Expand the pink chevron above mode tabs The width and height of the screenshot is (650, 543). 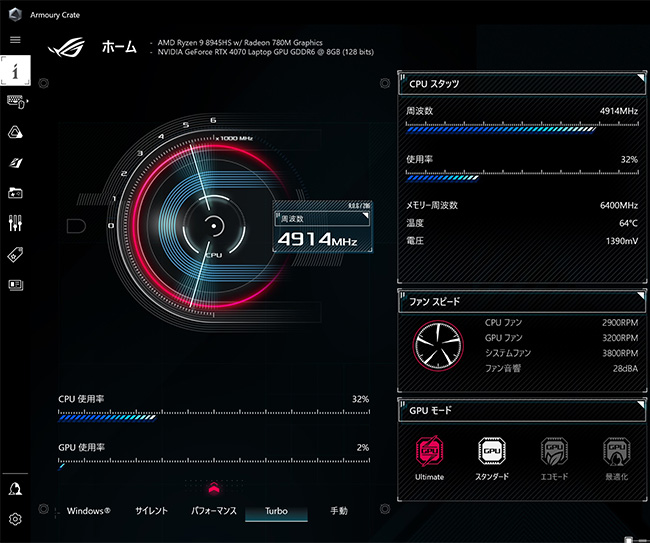[214, 489]
